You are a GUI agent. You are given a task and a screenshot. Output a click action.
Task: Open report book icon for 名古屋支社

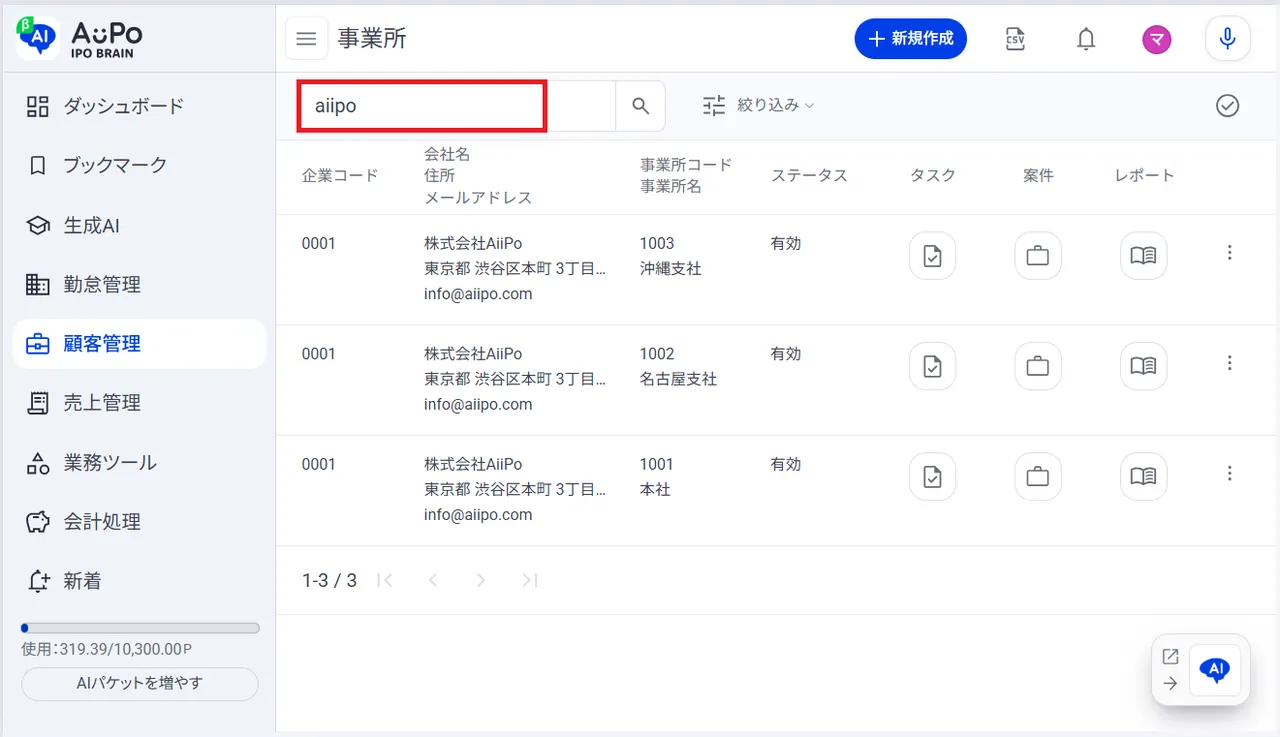[1143, 366]
